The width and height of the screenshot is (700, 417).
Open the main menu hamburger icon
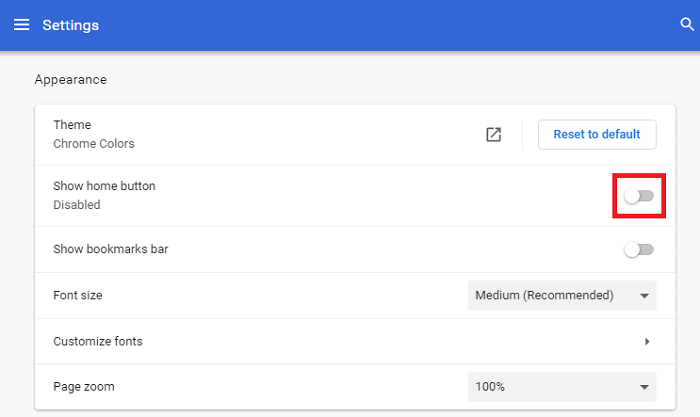point(21,24)
